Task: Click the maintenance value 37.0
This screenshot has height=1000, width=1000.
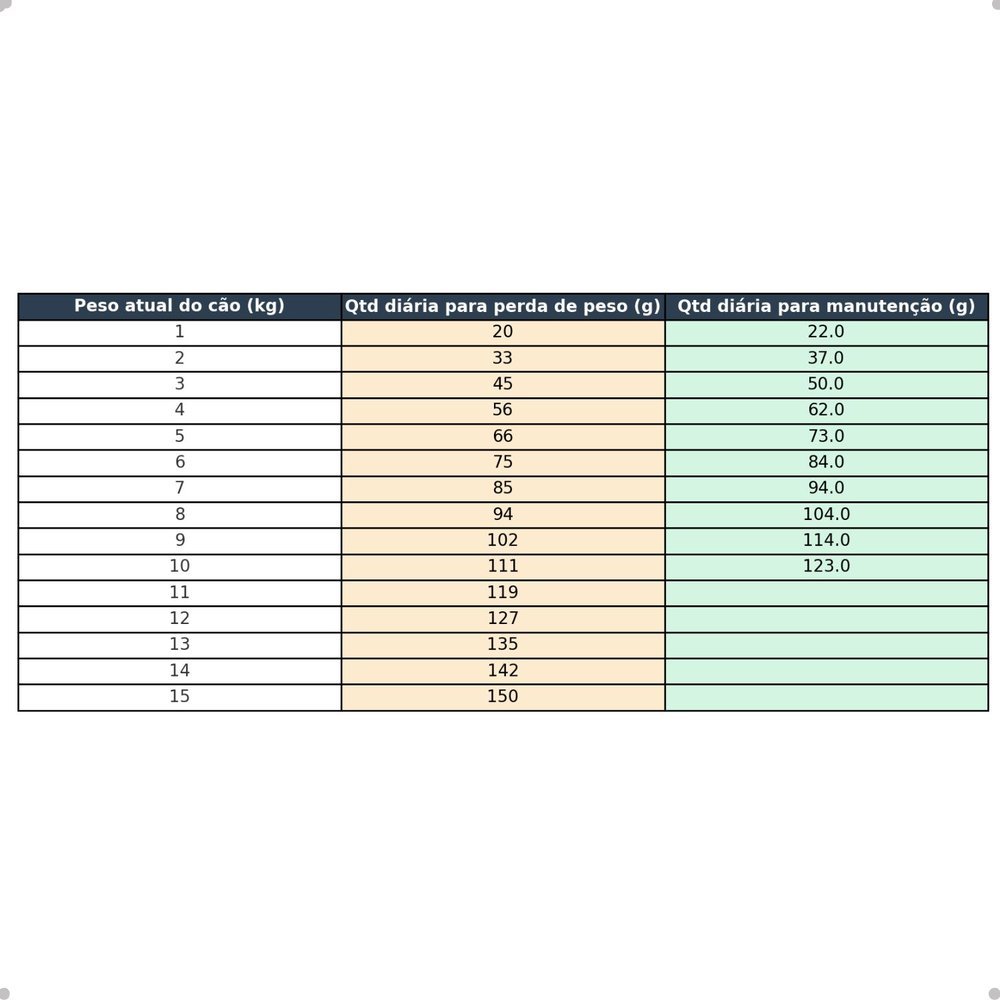Action: (826, 358)
